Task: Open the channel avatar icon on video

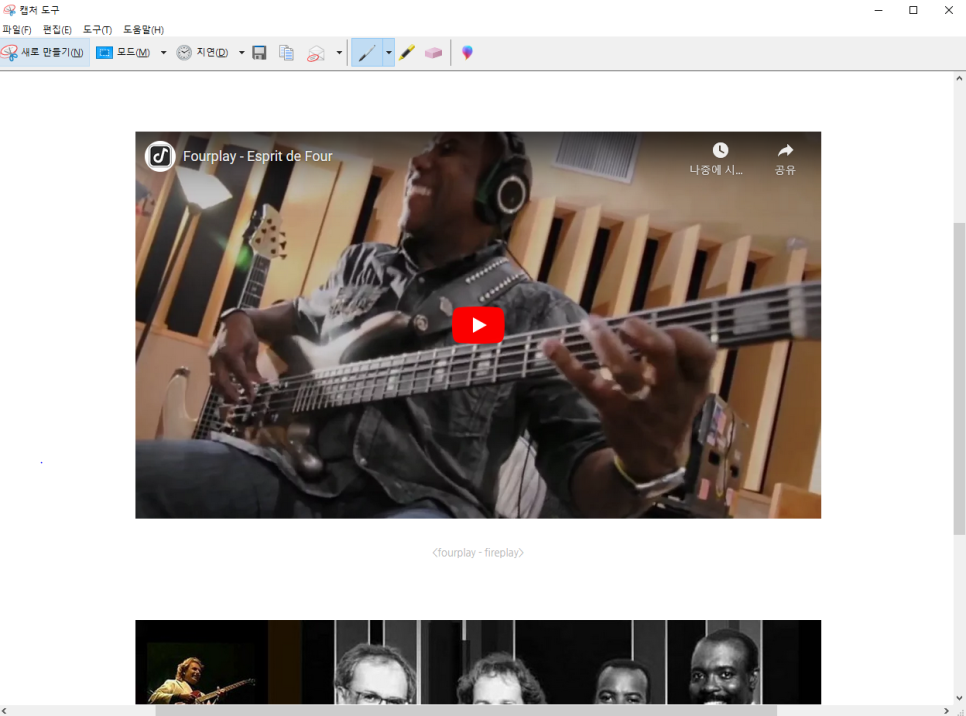Action: pos(160,156)
